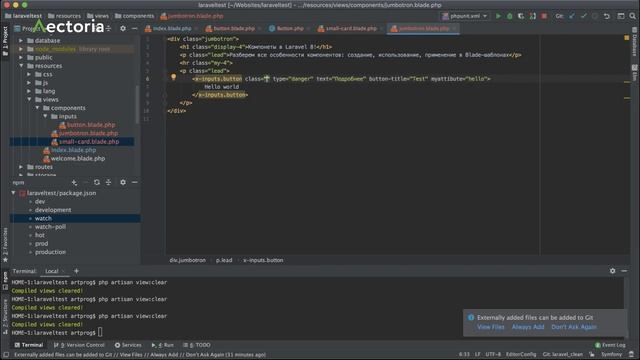The width and height of the screenshot is (640, 360).
Task: Hide the npm tool window
Action: point(135,182)
